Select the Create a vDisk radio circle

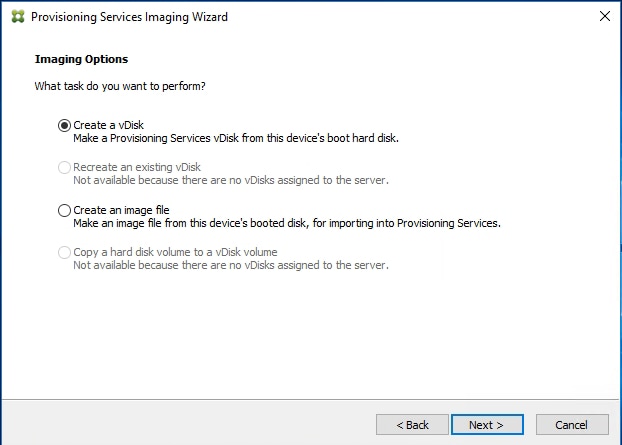[x=65, y=125]
